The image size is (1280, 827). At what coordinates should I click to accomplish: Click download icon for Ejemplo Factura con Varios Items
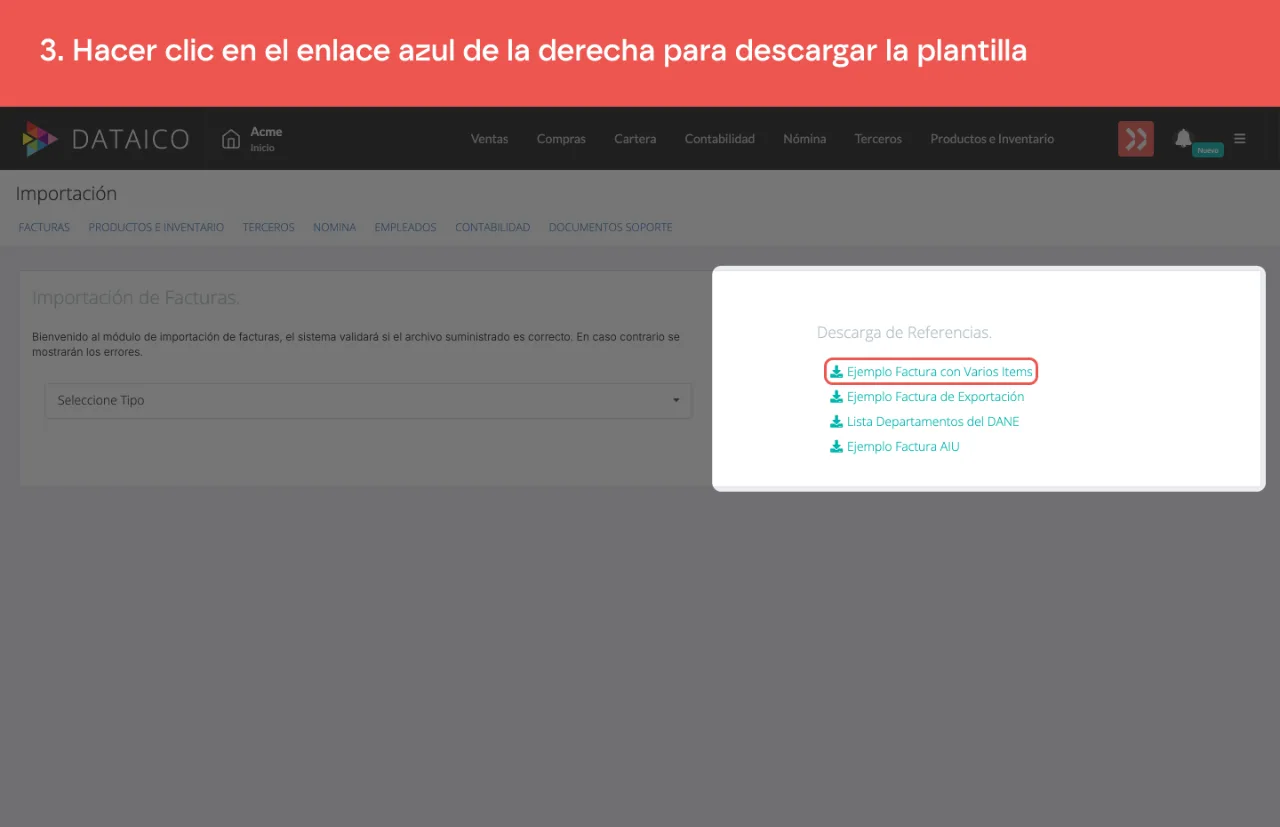tap(837, 372)
